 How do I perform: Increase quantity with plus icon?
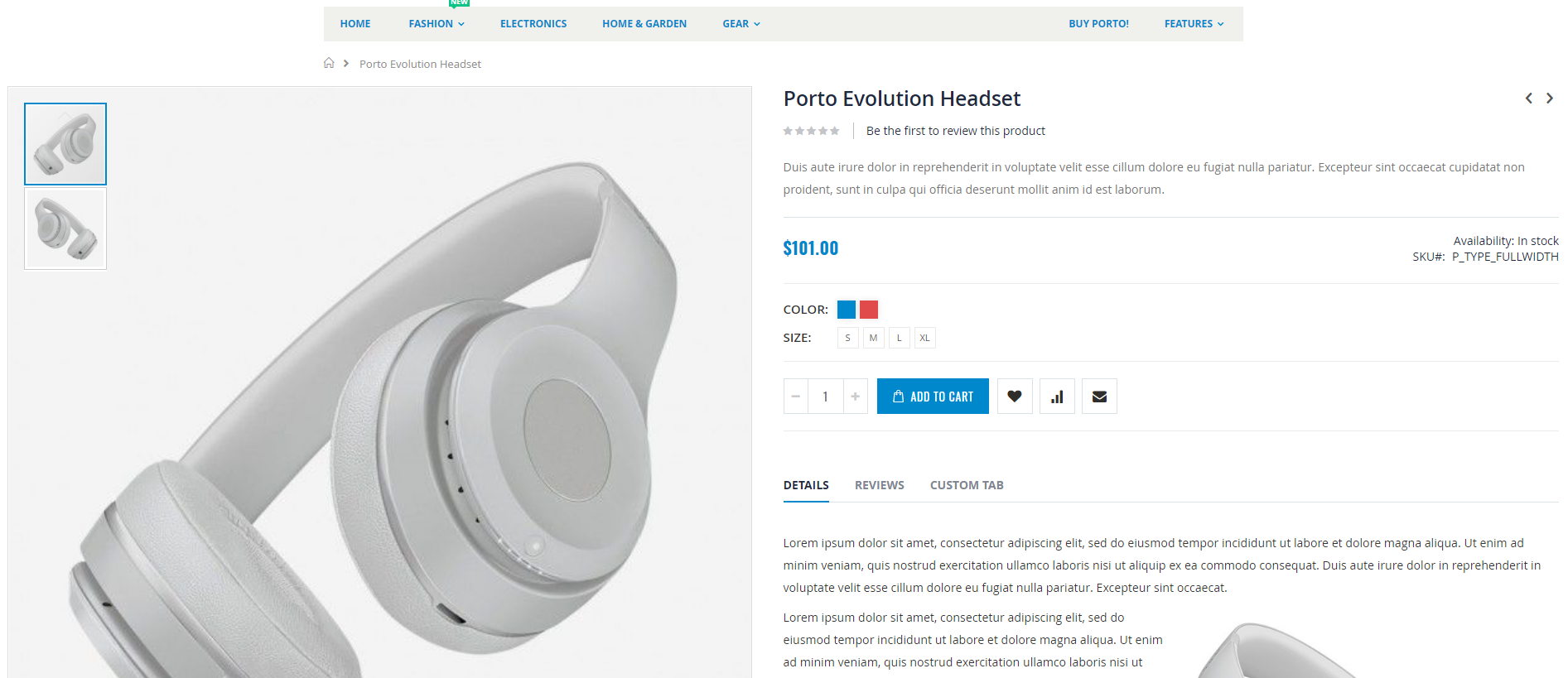(x=856, y=397)
